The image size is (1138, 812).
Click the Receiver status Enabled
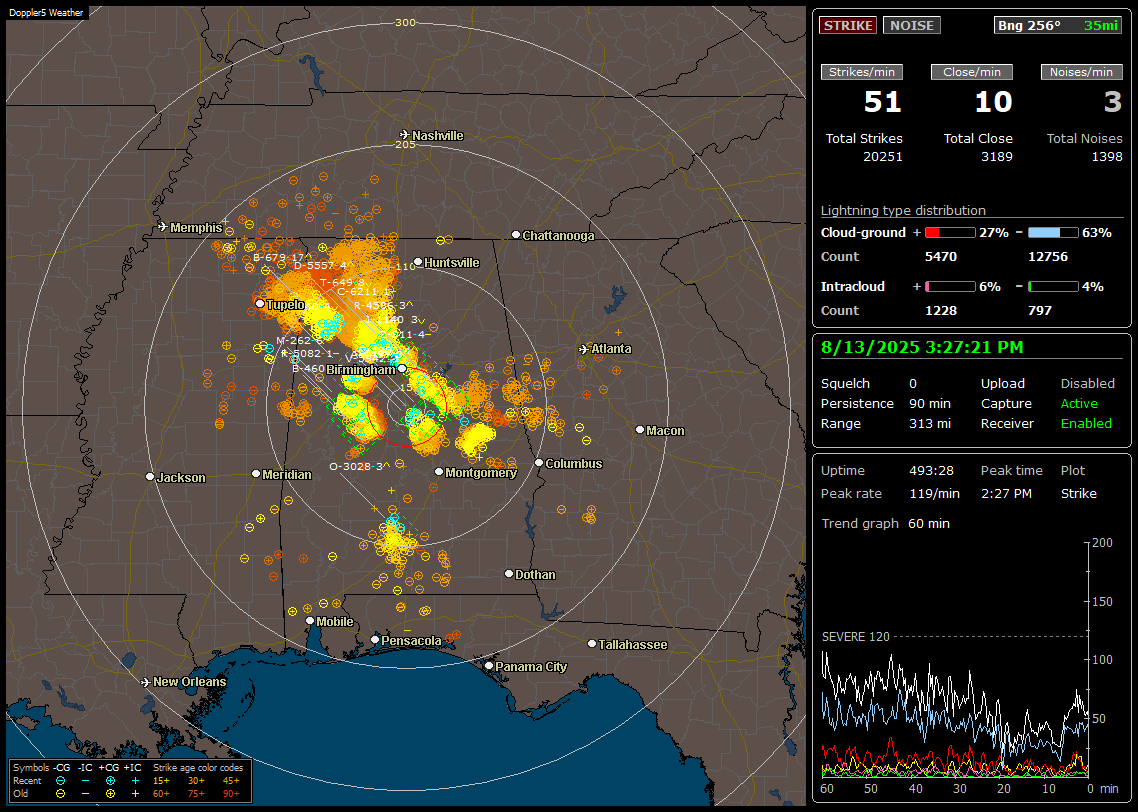tap(1086, 423)
